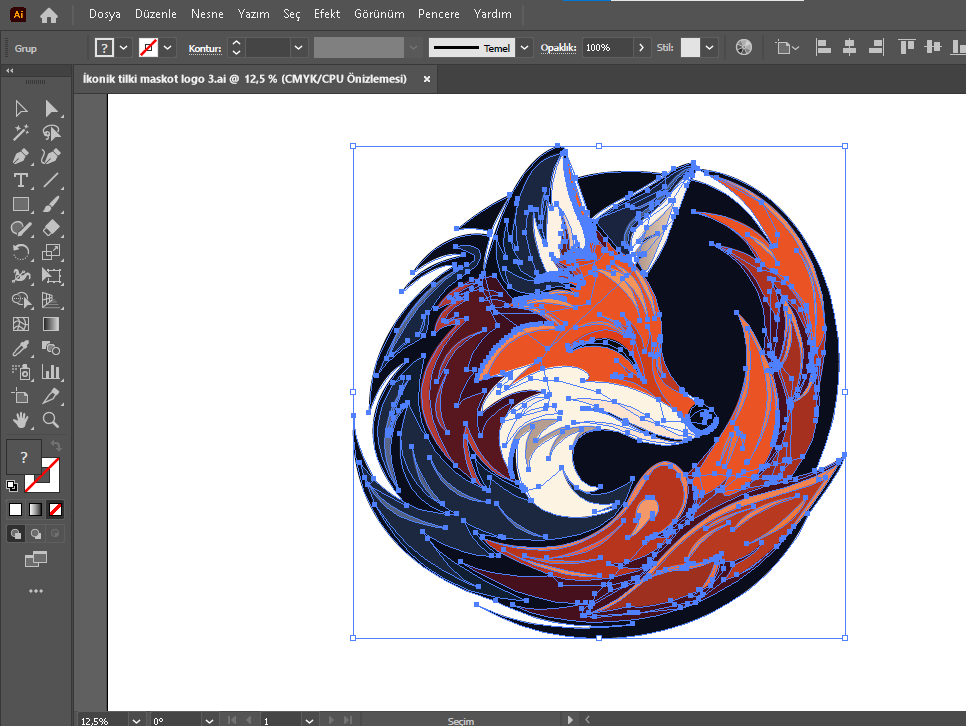
Task: Select the Curvature tool
Action: [x=51, y=157]
